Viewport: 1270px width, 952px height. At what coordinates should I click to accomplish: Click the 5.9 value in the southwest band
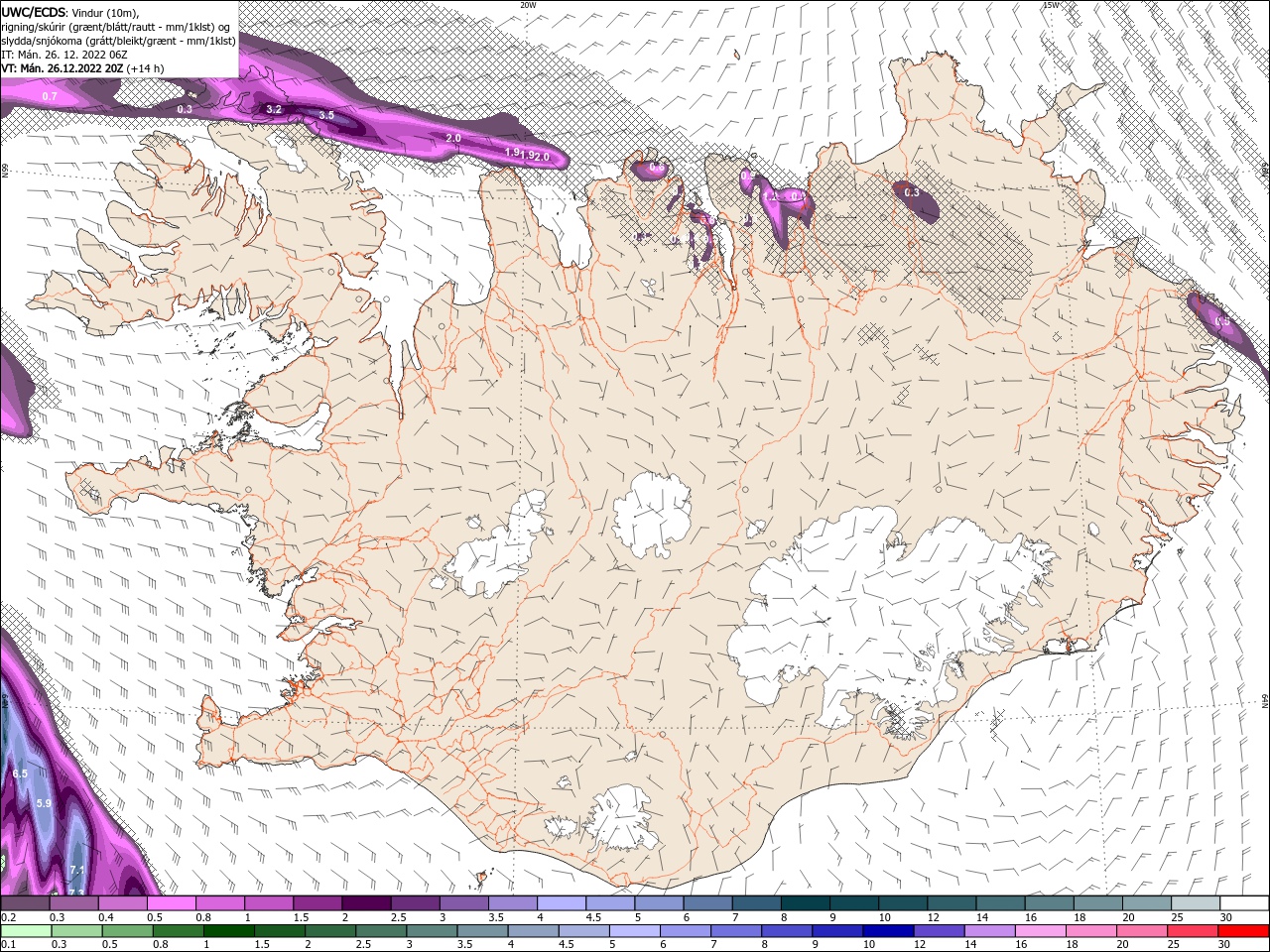(x=43, y=803)
